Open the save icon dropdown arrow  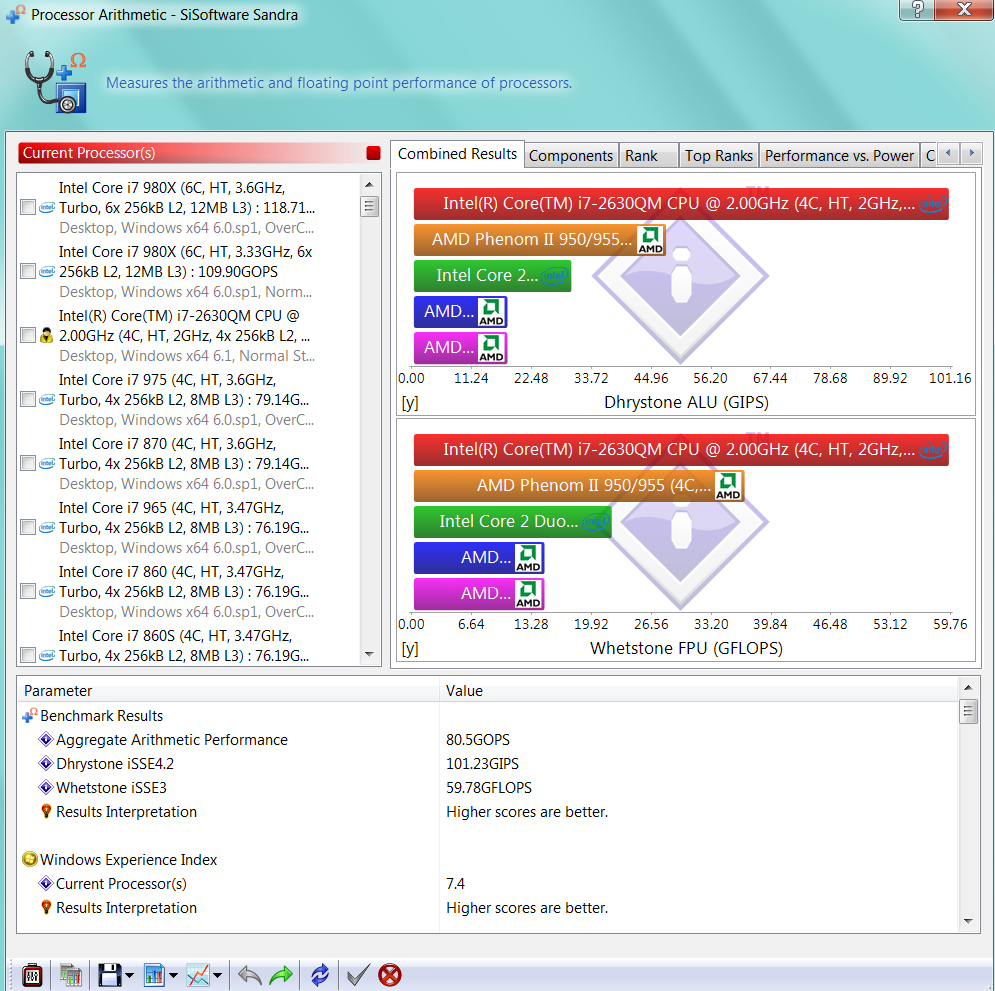pyautogui.click(x=130, y=975)
